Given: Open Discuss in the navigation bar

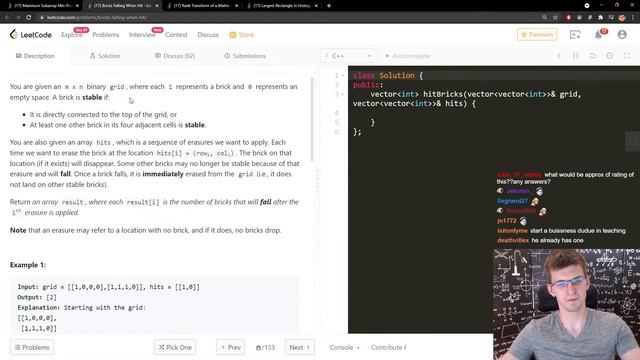Looking at the screenshot, I should 208,35.
